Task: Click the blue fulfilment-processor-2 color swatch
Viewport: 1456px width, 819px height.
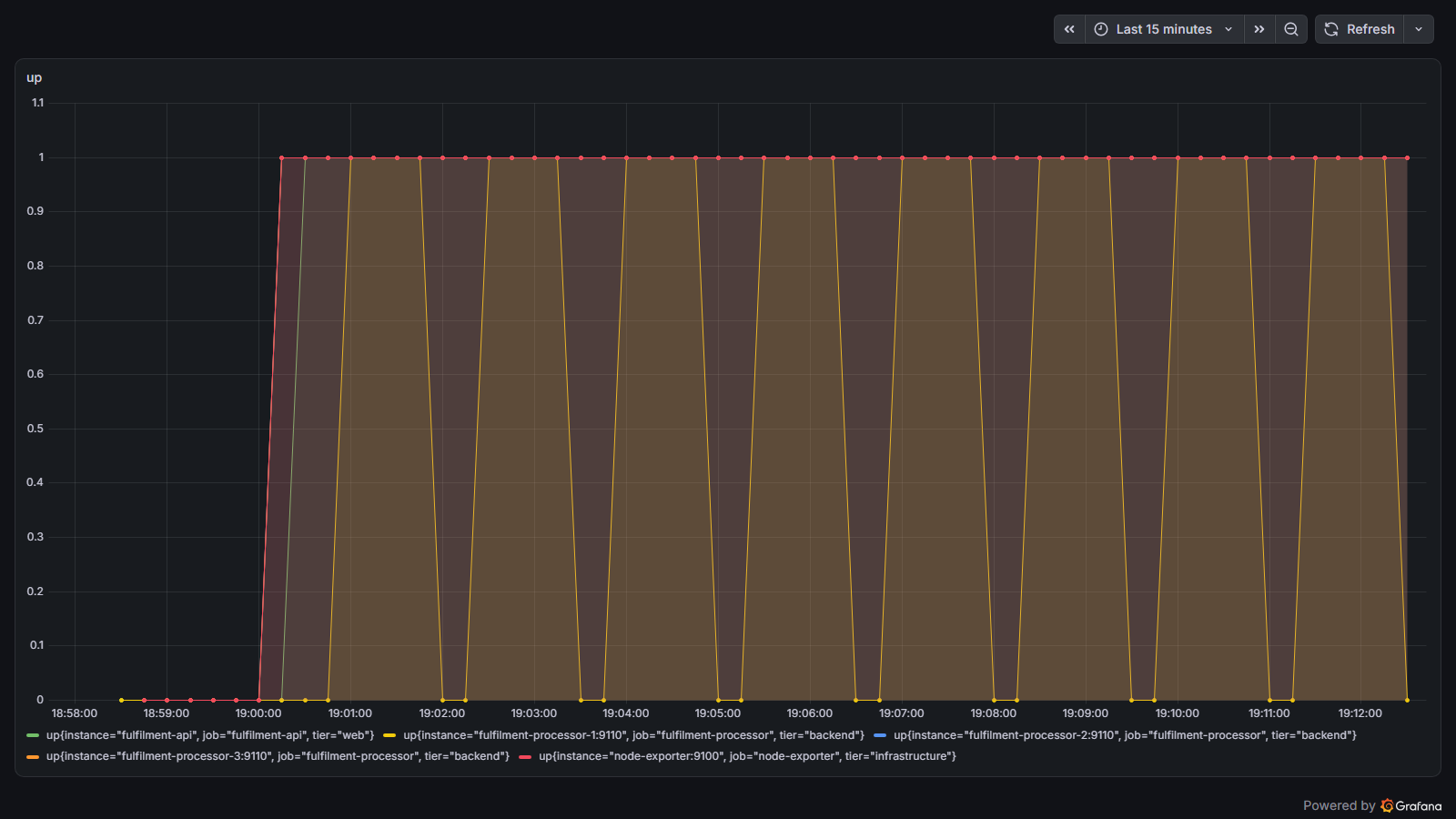Action: [880, 735]
